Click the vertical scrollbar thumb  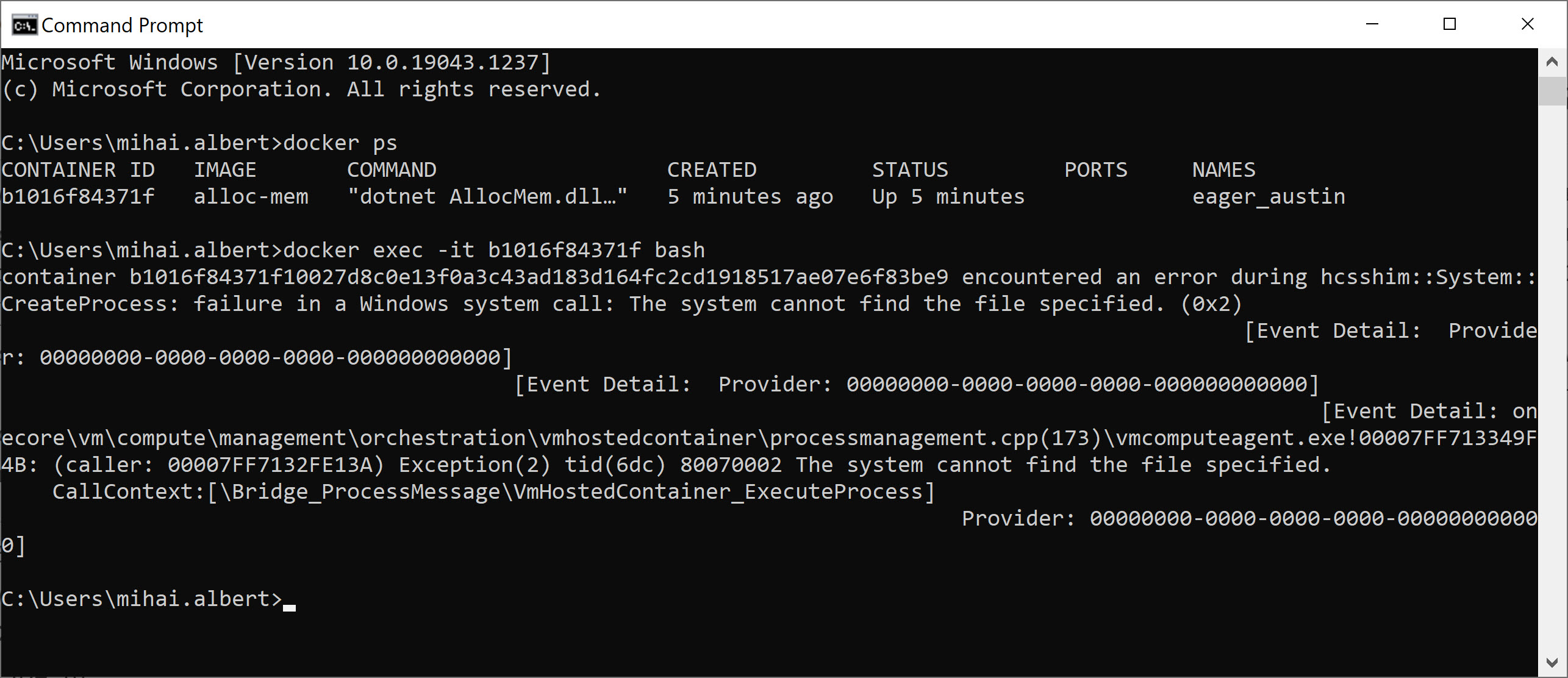pyautogui.click(x=1552, y=91)
